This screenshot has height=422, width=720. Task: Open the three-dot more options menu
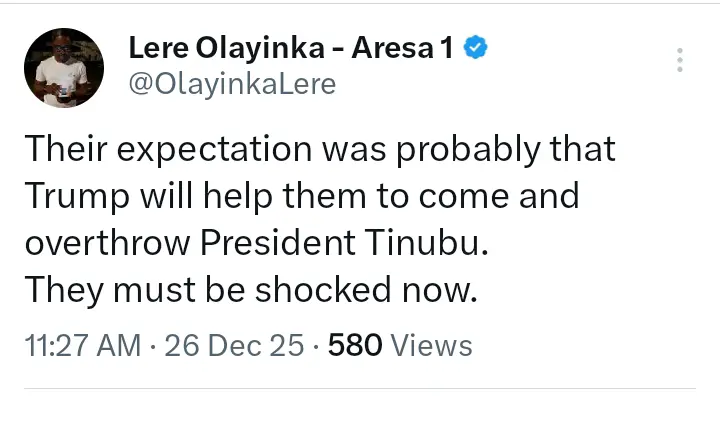[680, 59]
